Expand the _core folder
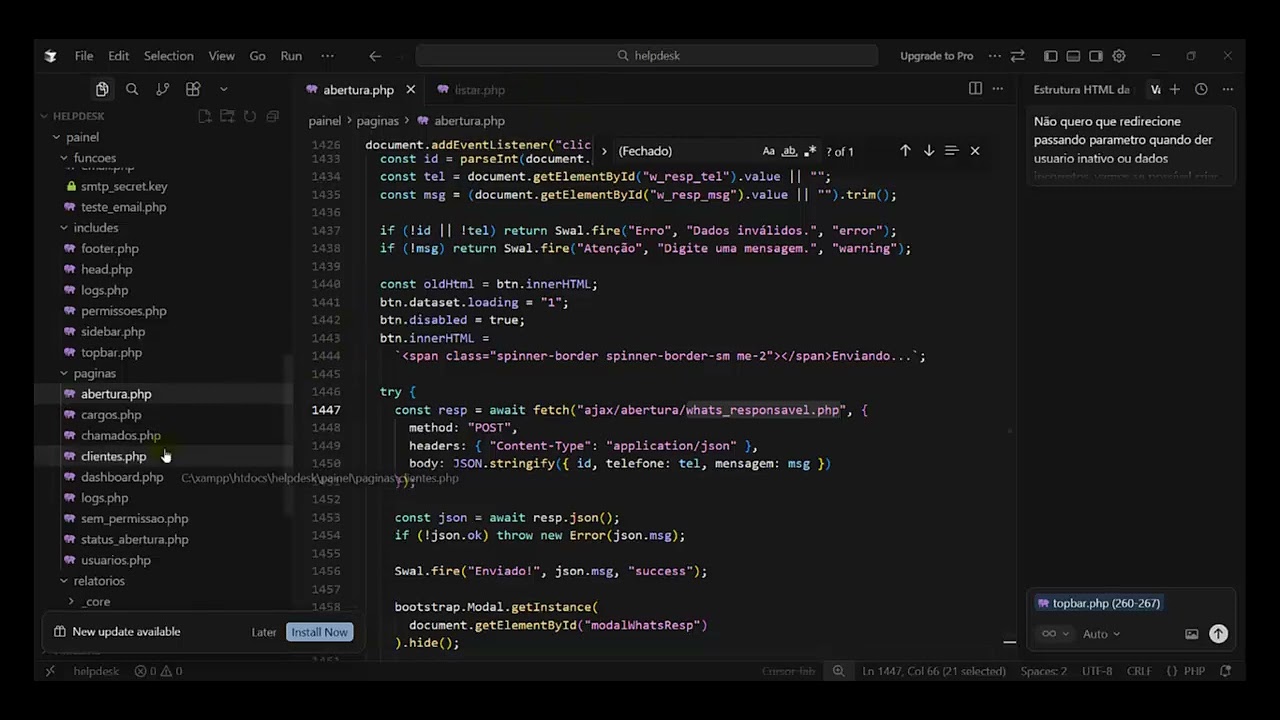The image size is (1280, 720). coord(71,602)
